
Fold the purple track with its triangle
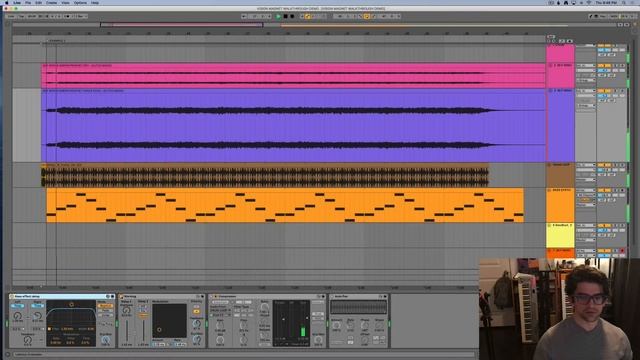point(550,91)
